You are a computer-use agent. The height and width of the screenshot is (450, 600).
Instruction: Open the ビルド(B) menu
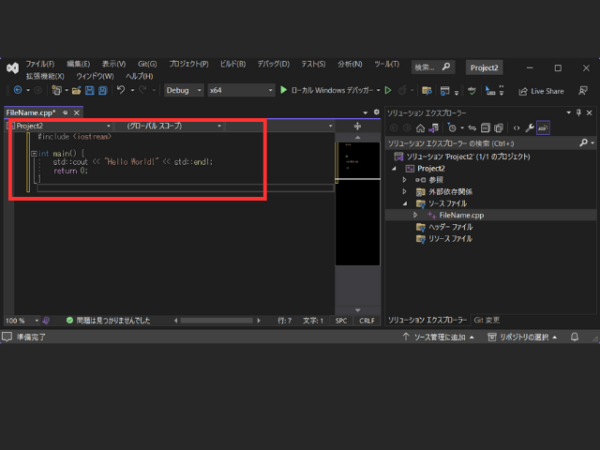tap(233, 64)
